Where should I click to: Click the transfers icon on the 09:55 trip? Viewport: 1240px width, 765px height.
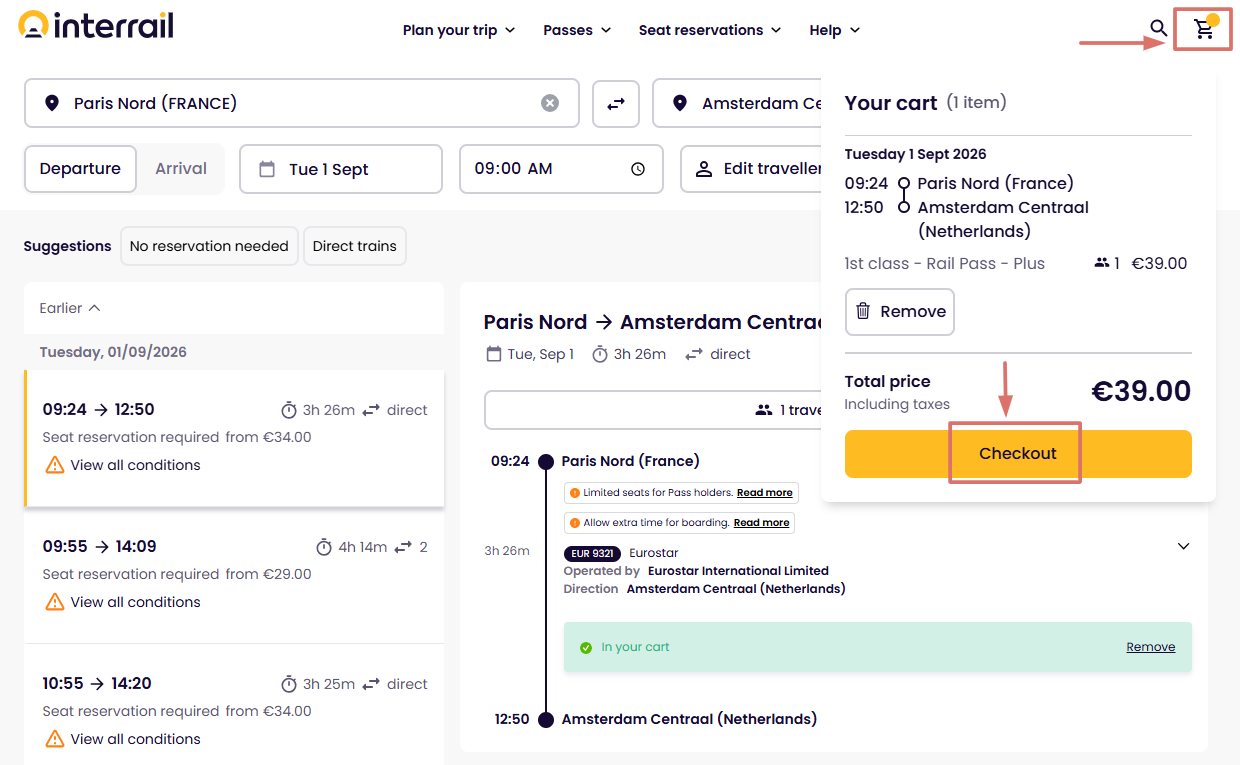tap(403, 547)
